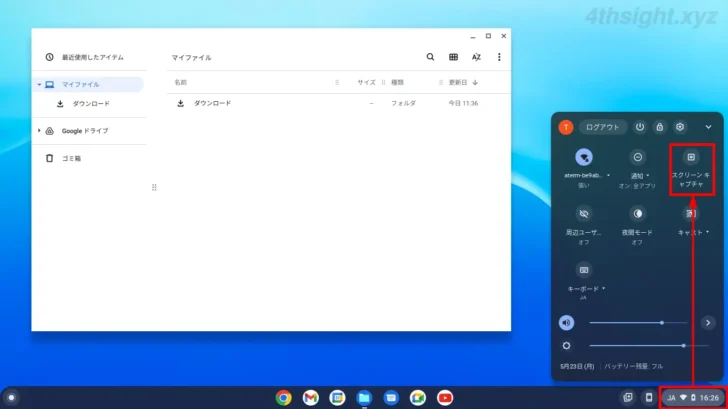Start スクリーン キャプチャ from quick settings
Viewport: 728px width, 409px height.
[691, 157]
